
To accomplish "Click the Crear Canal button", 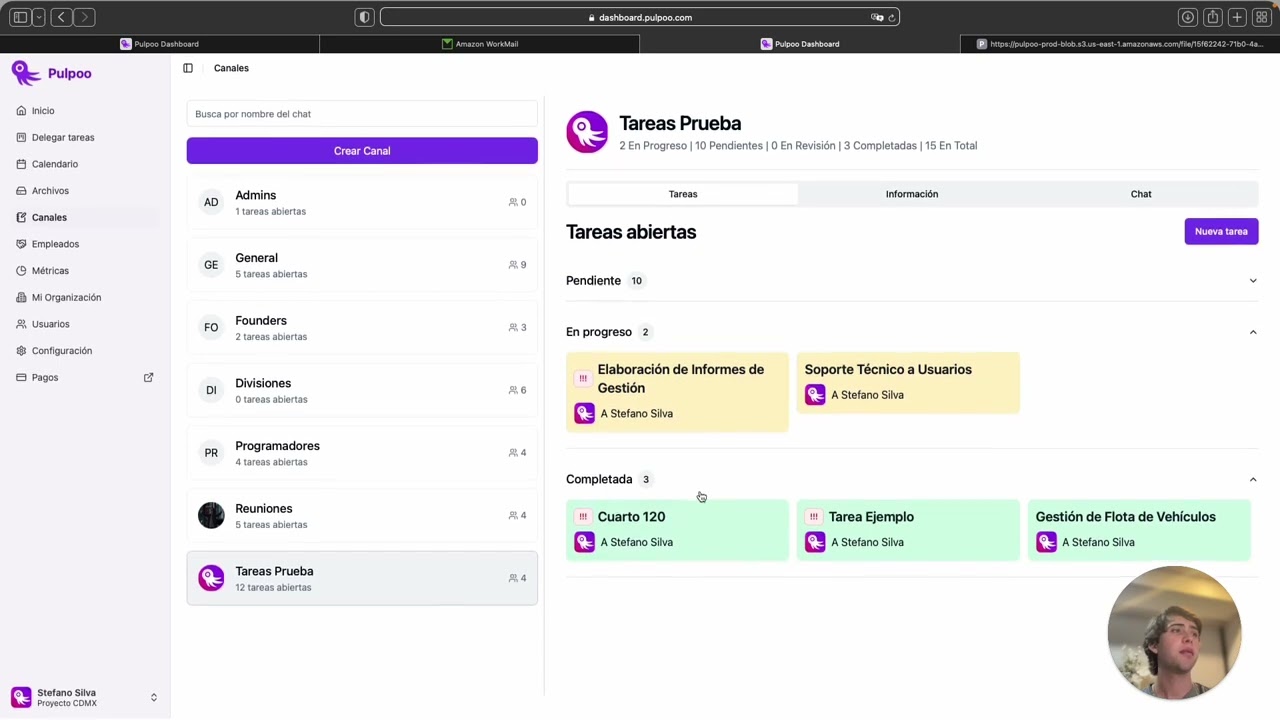I will coord(362,151).
